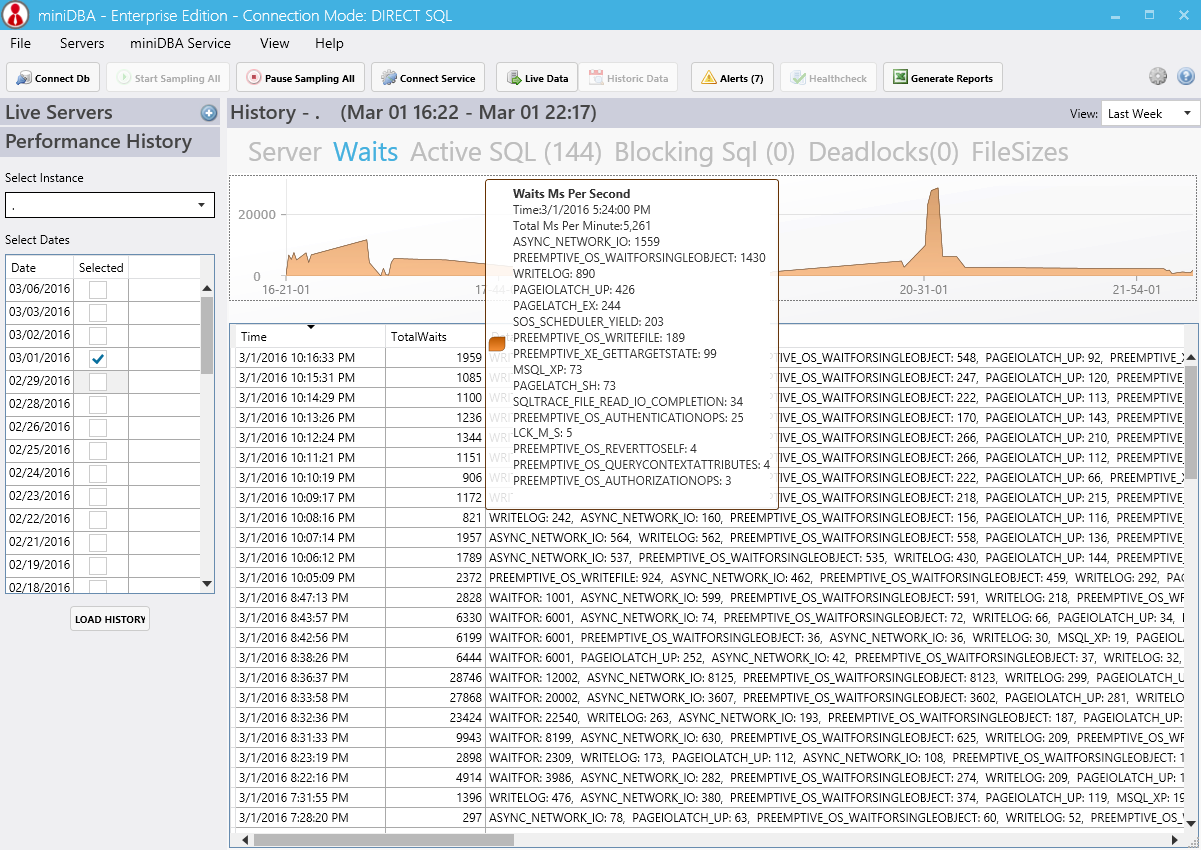The height and width of the screenshot is (850, 1201).
Task: Check the 03/02/2016 date checkbox
Action: coord(97,335)
